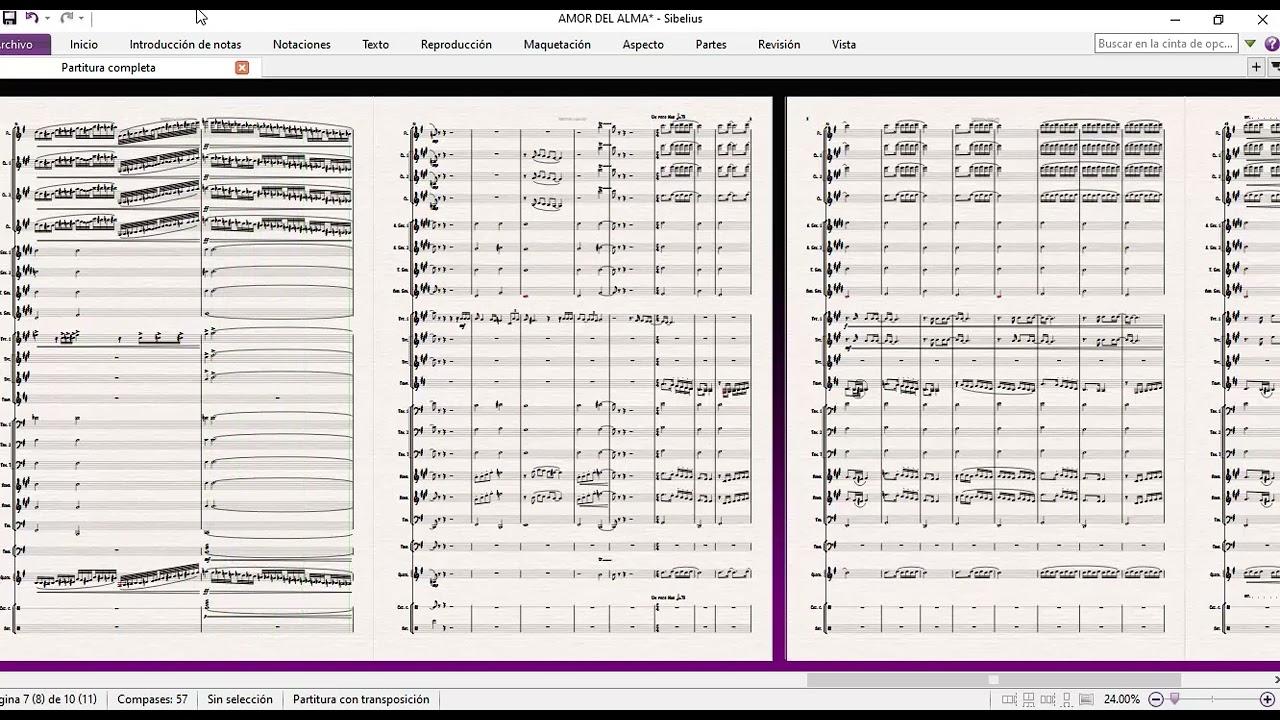Click the leftmost score page

[186, 378]
